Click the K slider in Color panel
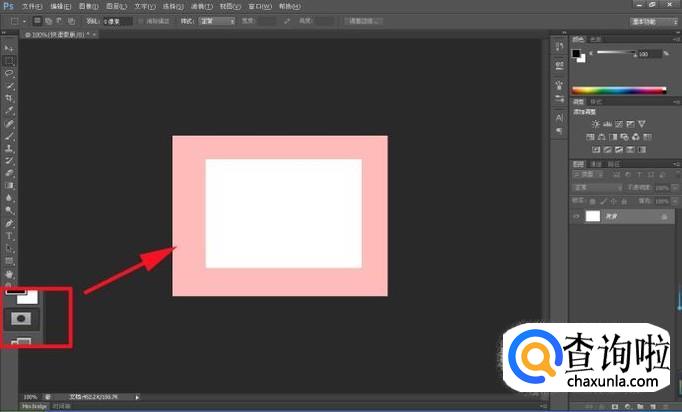Viewport: 682px width, 412px height. click(x=616, y=53)
